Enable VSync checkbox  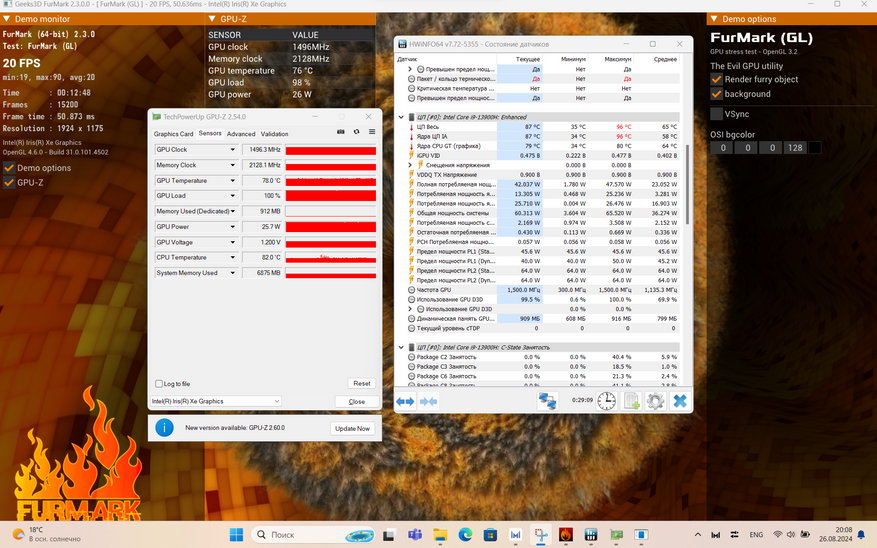716,114
